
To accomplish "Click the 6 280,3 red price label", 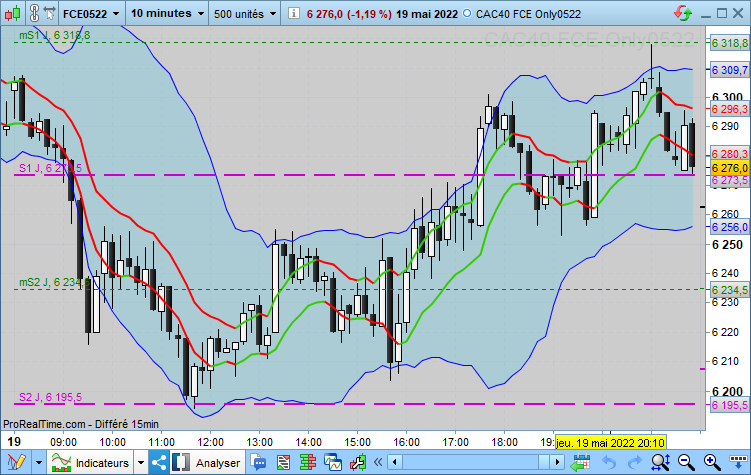I will (x=729, y=154).
